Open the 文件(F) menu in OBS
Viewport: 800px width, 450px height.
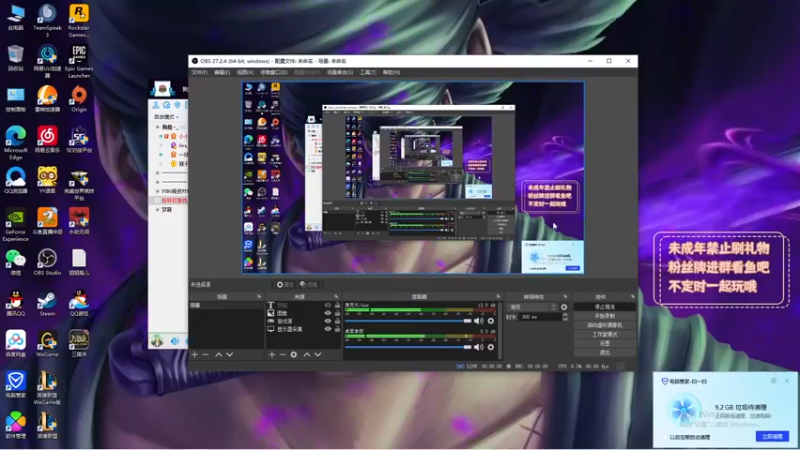(199, 72)
